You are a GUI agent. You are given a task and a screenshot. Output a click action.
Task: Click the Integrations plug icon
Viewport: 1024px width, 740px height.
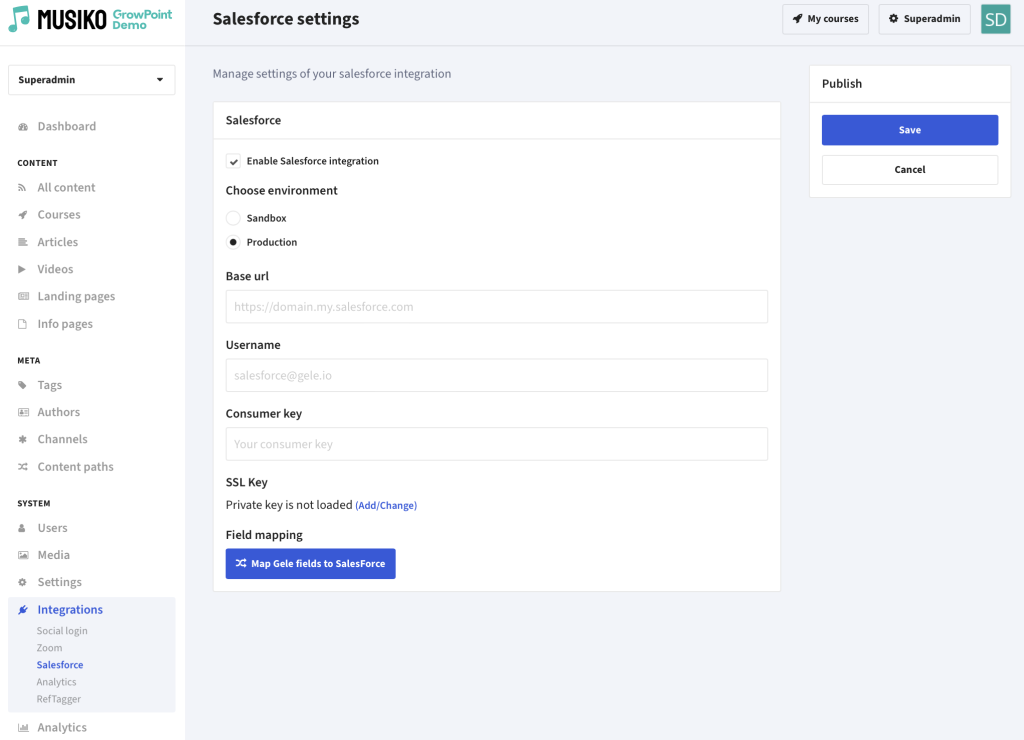coord(23,610)
